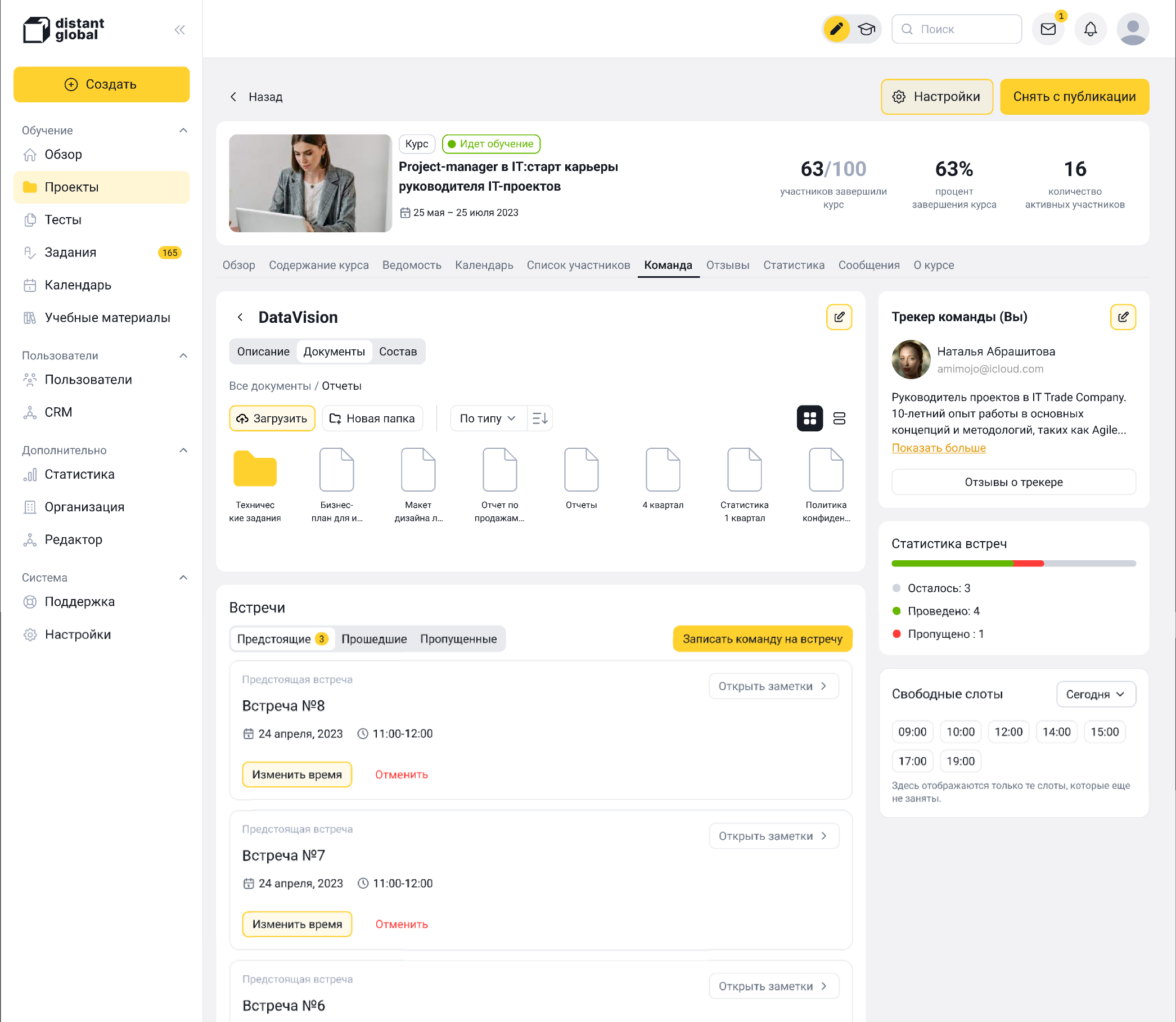Open the Сегодня dropdown
1176x1022 pixels.
pos(1096,694)
